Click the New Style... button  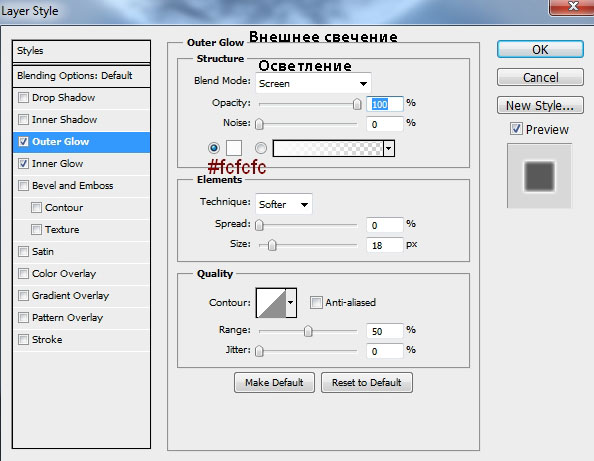coord(540,105)
